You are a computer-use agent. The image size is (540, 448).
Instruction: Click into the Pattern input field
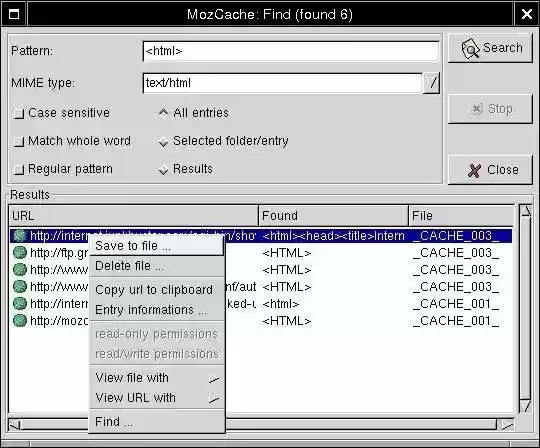coord(291,51)
